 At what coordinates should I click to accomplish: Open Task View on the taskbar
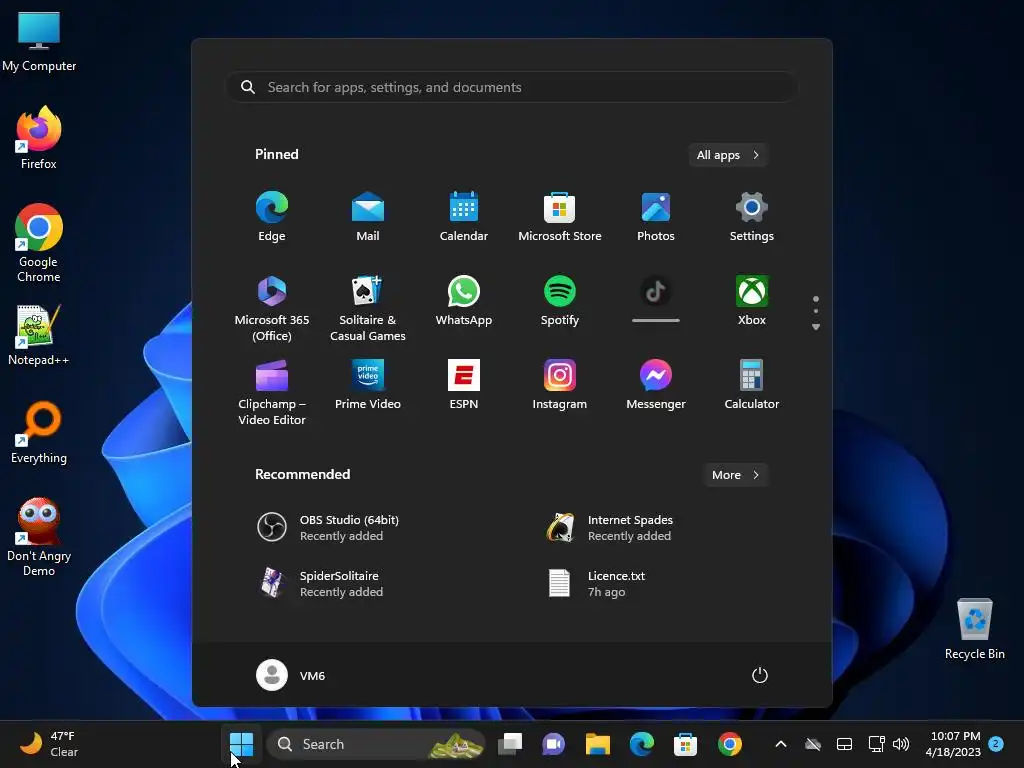510,744
